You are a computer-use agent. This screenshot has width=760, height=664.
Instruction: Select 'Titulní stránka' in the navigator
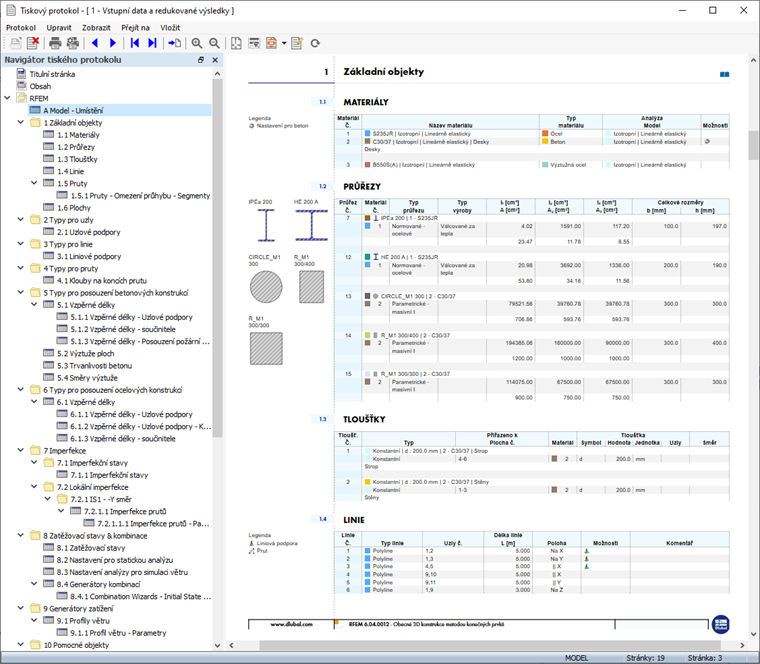[52, 75]
